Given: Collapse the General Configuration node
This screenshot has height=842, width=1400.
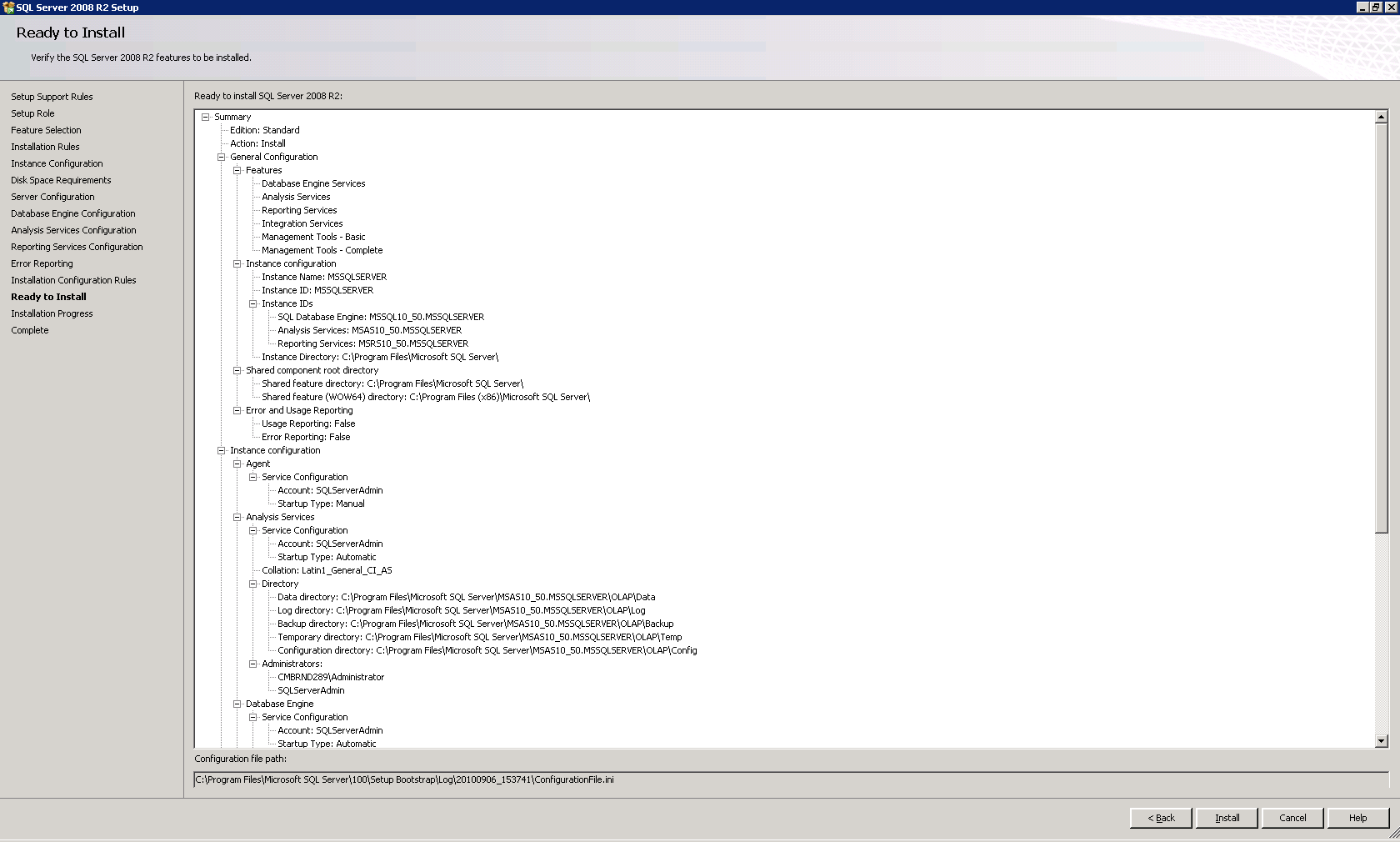Looking at the screenshot, I should 221,157.
